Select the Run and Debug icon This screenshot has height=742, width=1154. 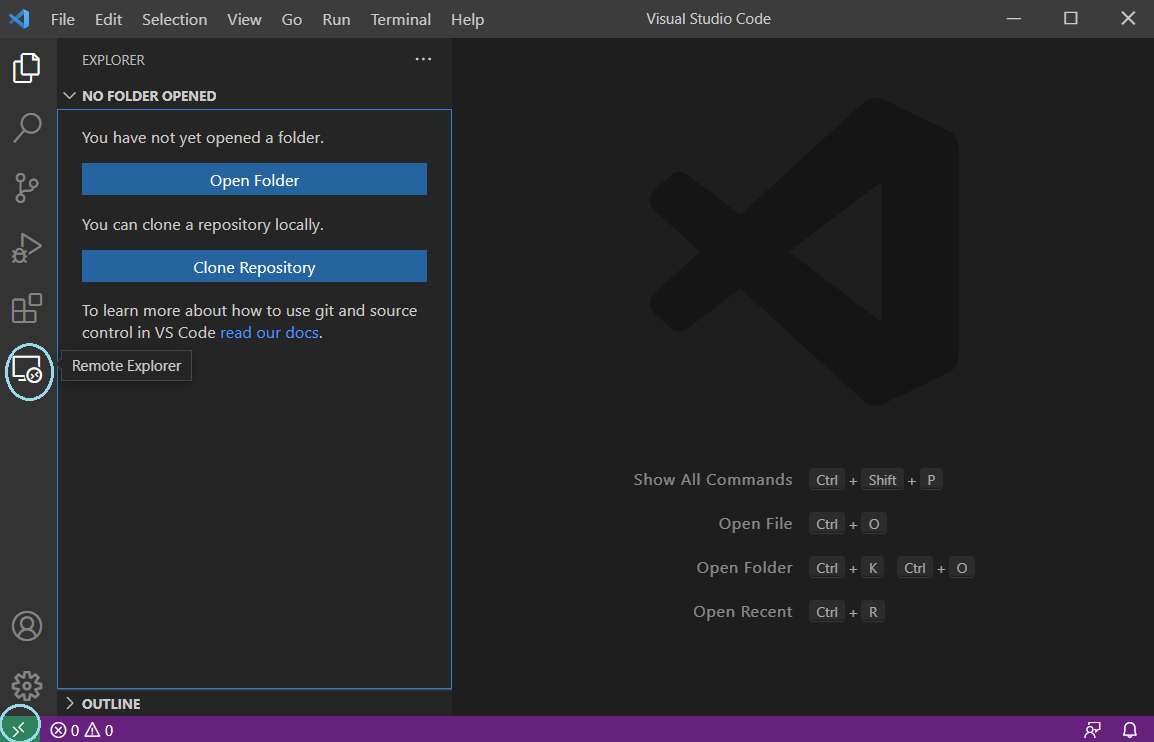tap(27, 248)
